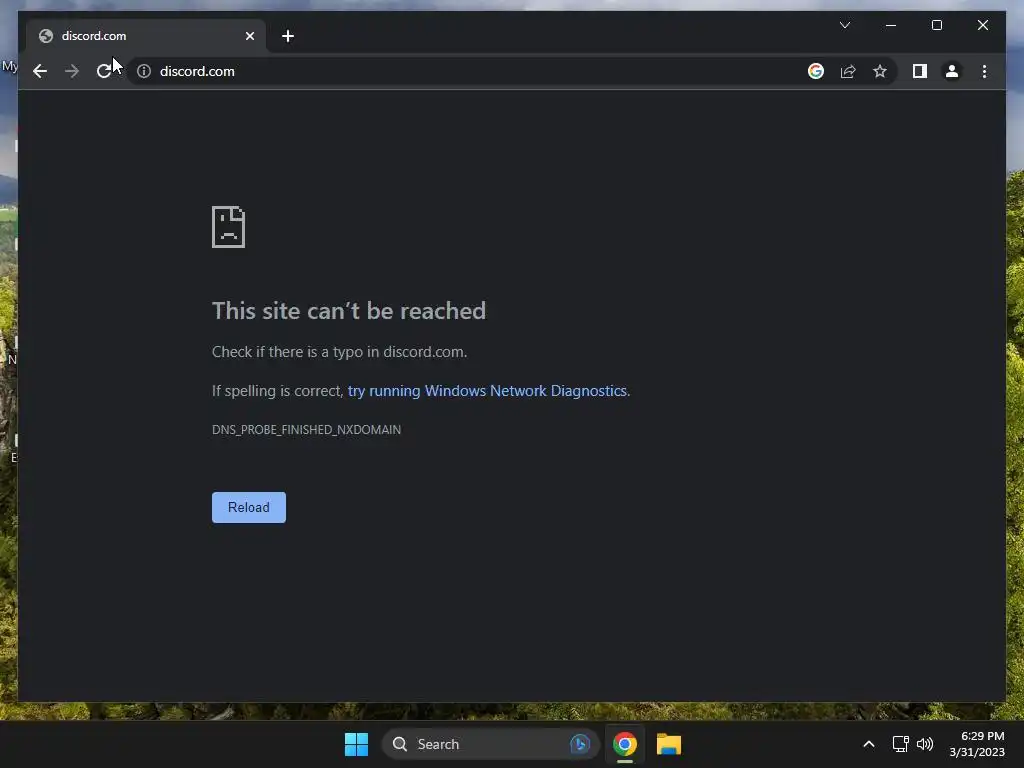Open a new tab with plus button
1024x768 pixels.
point(288,36)
